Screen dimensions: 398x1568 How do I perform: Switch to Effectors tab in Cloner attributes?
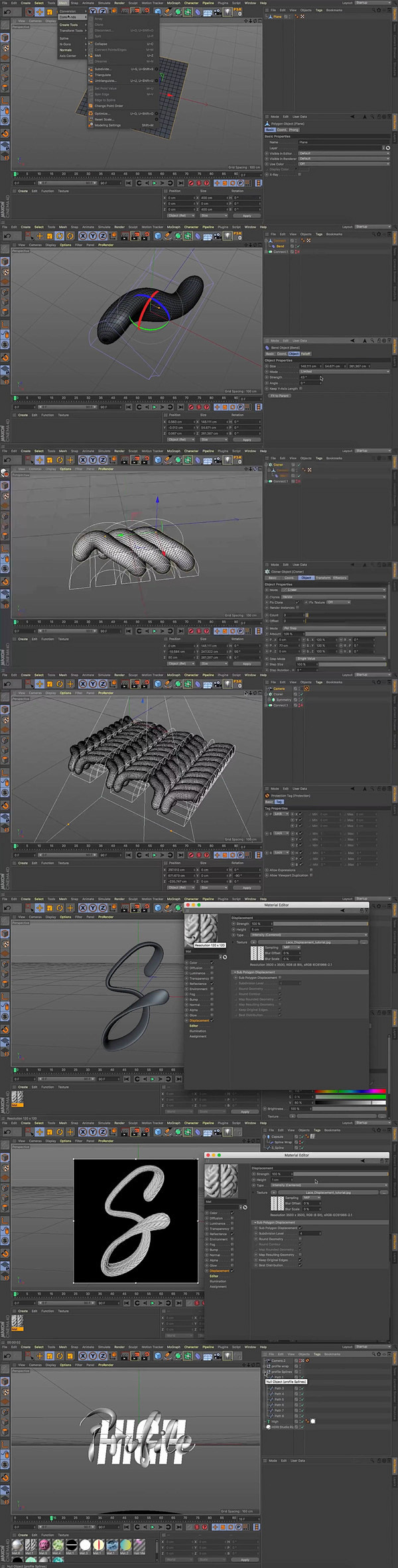pos(340,578)
